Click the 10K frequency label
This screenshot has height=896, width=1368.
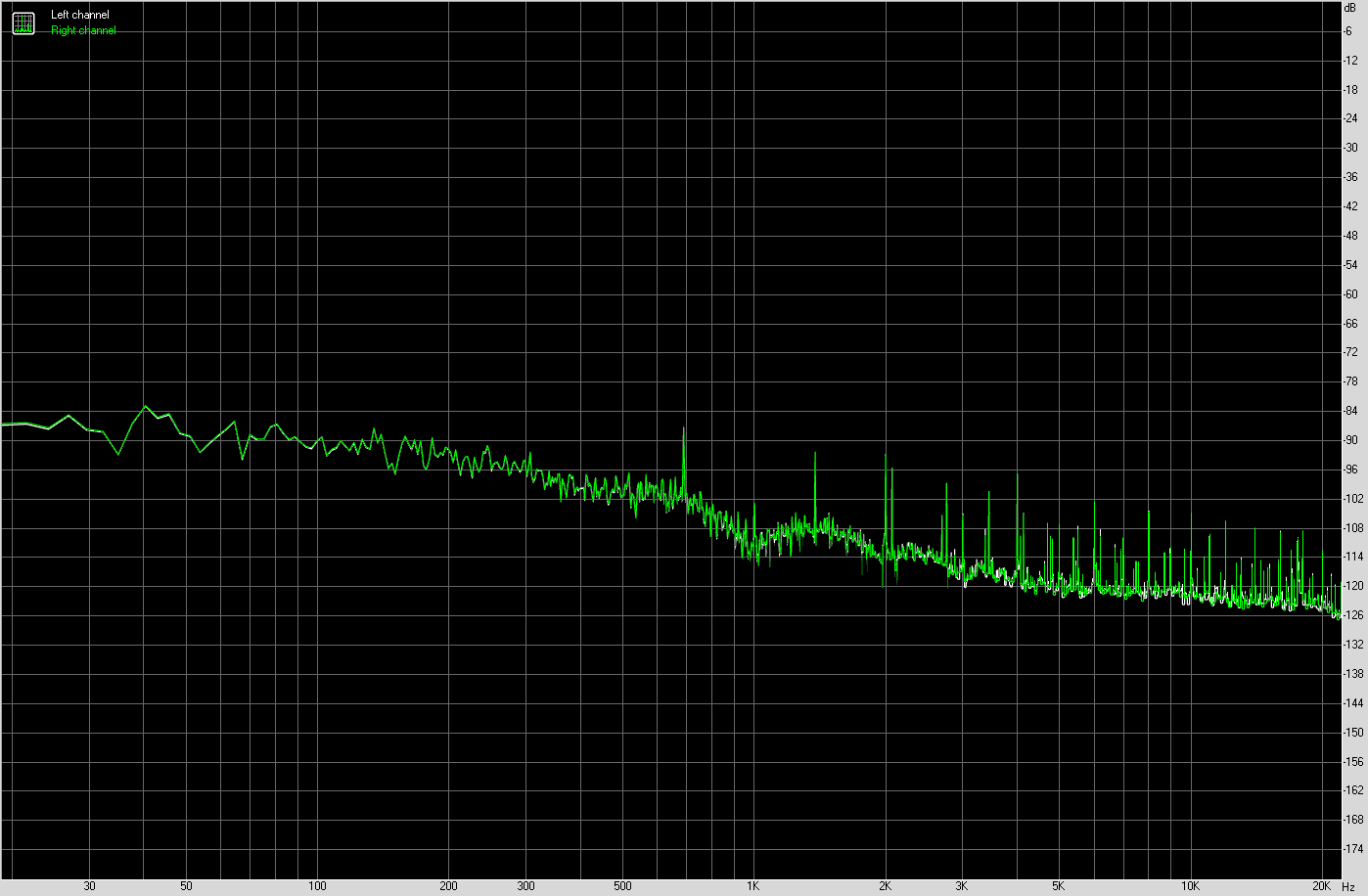[x=1190, y=886]
